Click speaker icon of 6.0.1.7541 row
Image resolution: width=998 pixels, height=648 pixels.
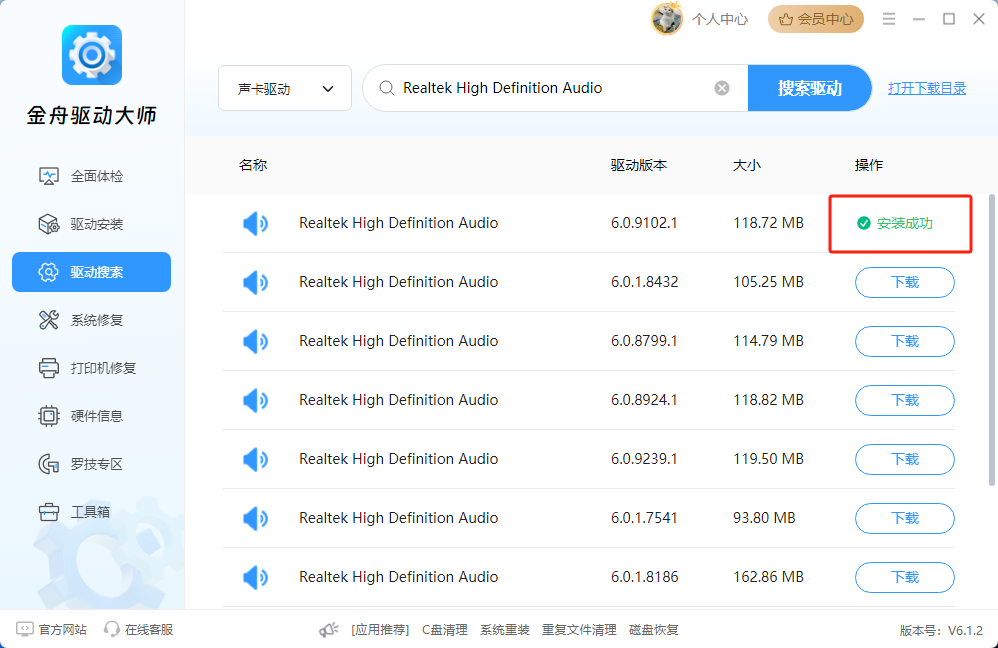255,518
